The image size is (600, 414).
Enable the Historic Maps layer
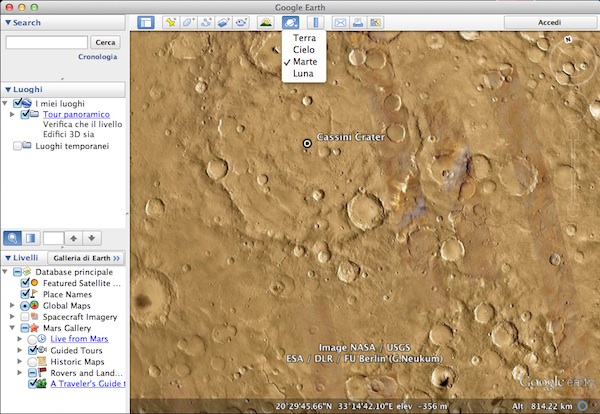(x=33, y=361)
